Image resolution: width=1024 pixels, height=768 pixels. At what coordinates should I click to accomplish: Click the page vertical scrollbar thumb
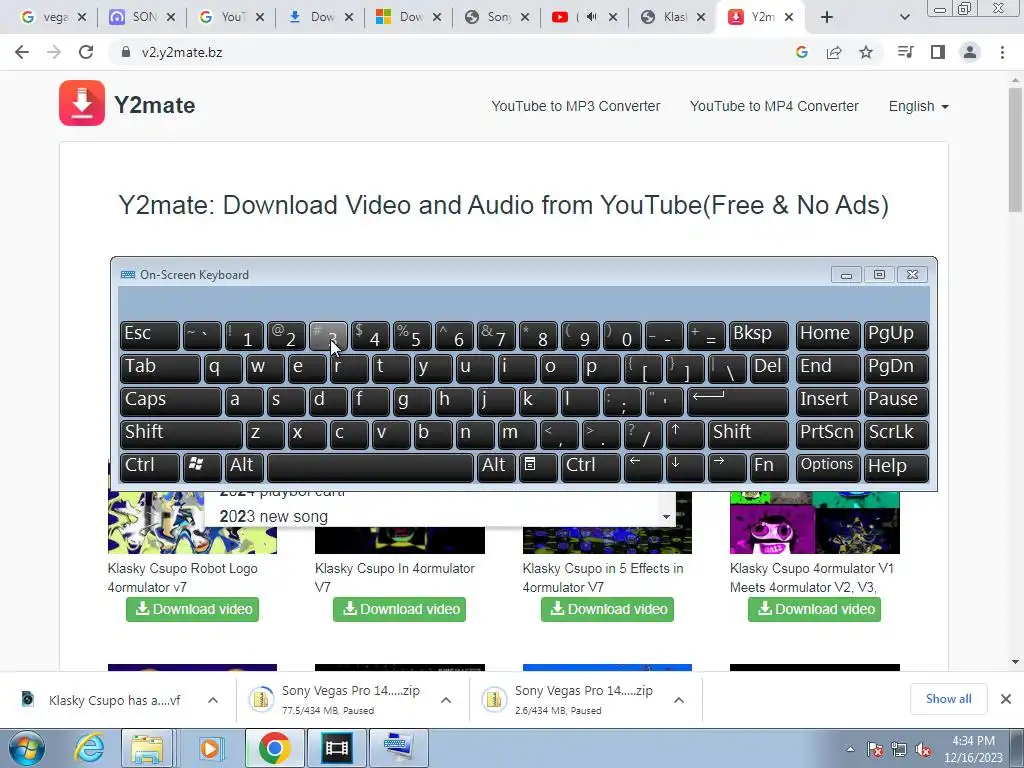click(1015, 148)
